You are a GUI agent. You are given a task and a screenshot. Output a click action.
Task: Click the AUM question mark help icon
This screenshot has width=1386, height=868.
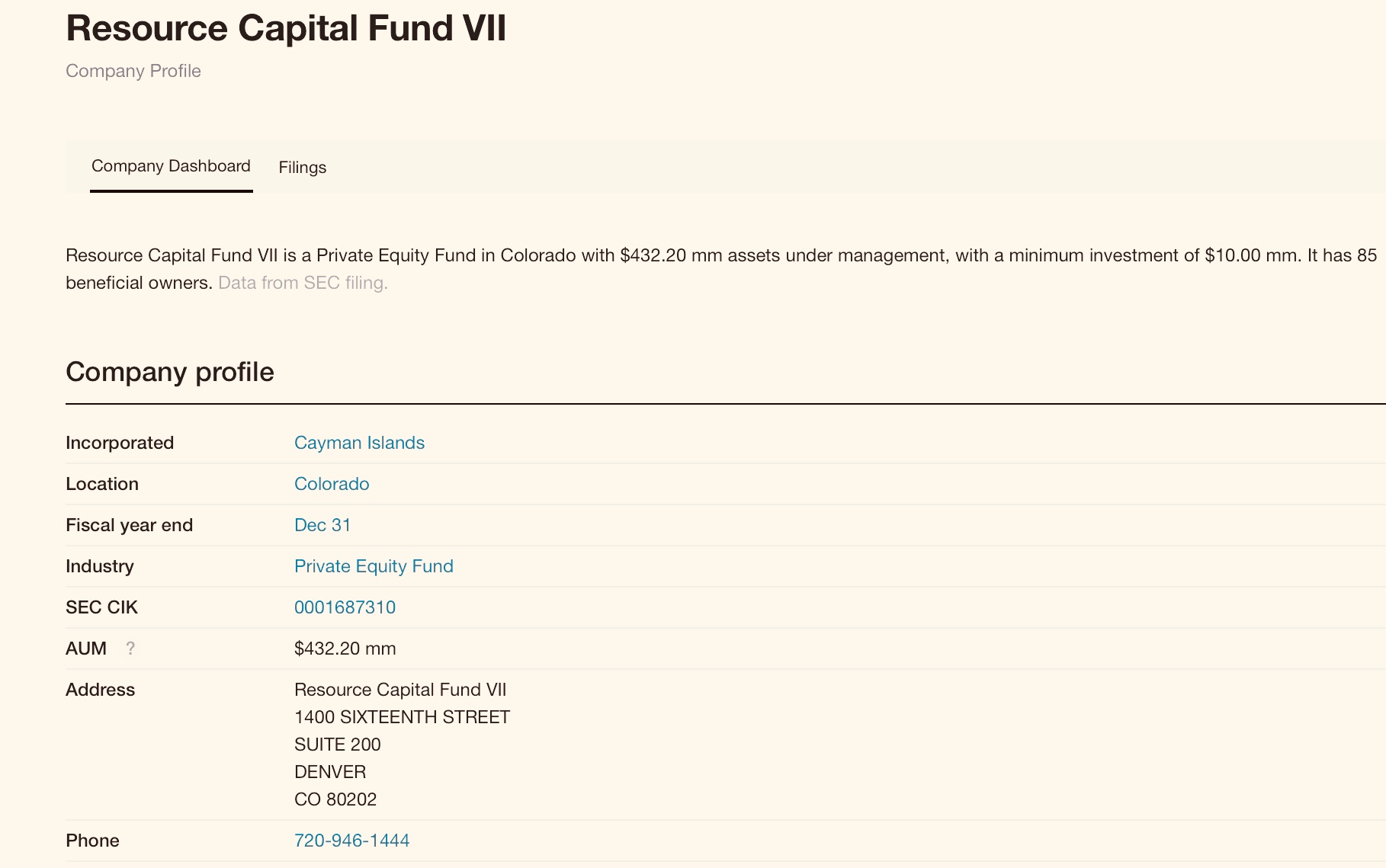pos(130,649)
